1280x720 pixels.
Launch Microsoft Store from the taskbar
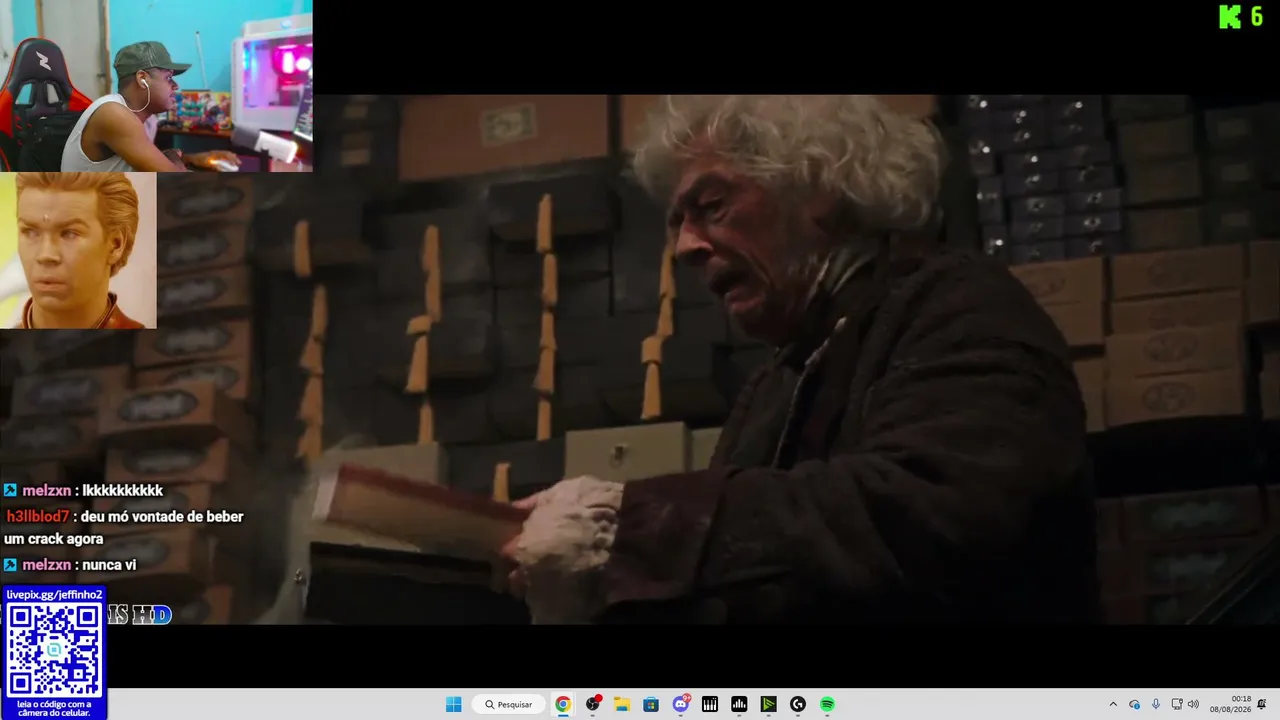point(651,704)
